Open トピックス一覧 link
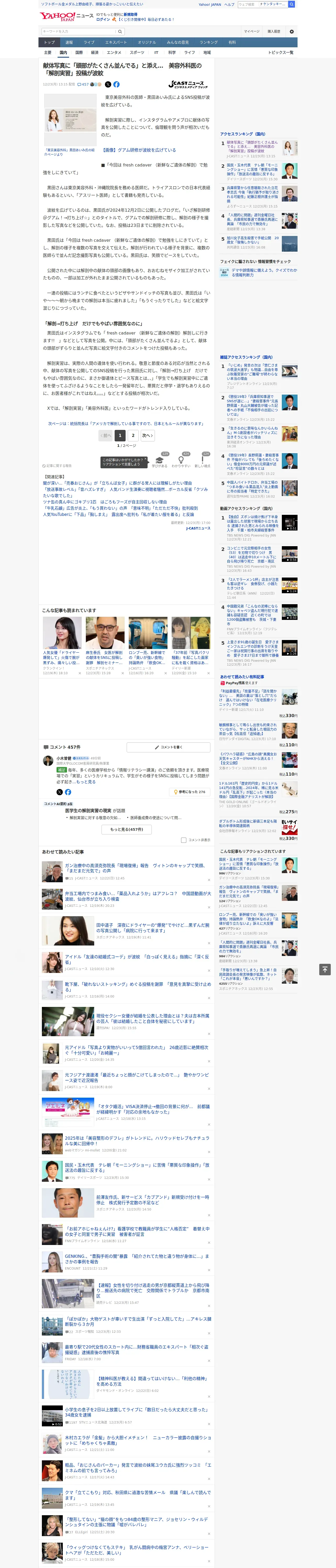Viewport: 336px width, 1568px height. coord(281,52)
